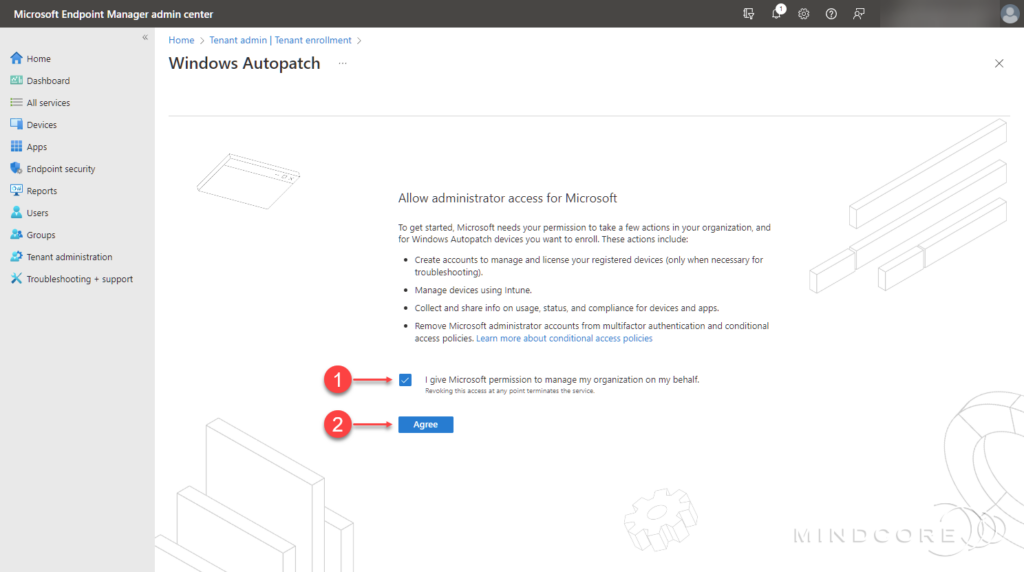Screen dimensions: 1024x572
Task: Click the Tenant administration icon
Action: (16, 257)
